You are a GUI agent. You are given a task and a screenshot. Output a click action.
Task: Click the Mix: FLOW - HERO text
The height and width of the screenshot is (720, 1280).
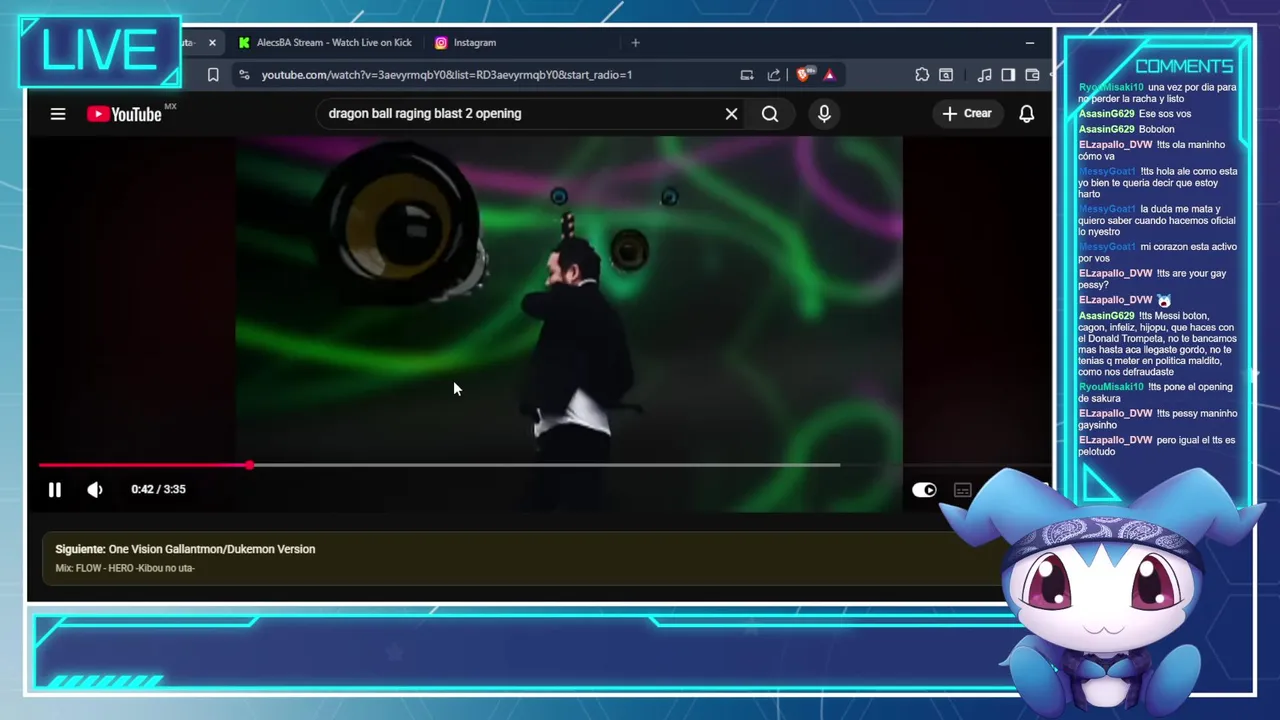click(x=125, y=568)
